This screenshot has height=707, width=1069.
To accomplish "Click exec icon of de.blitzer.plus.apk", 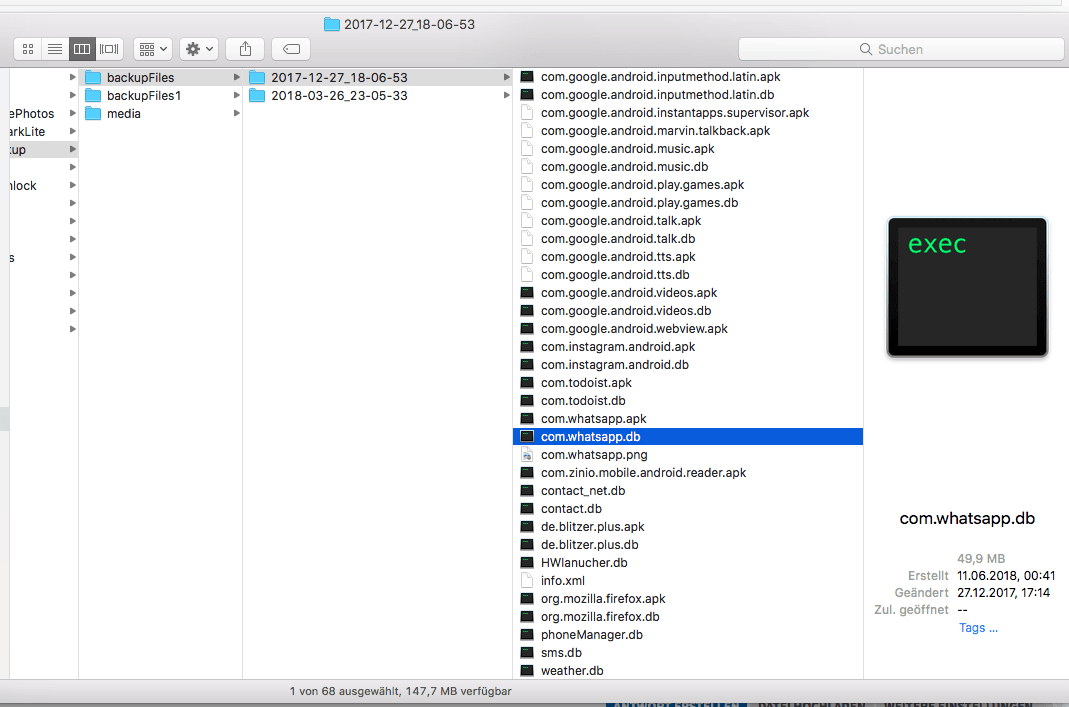I will [x=527, y=527].
